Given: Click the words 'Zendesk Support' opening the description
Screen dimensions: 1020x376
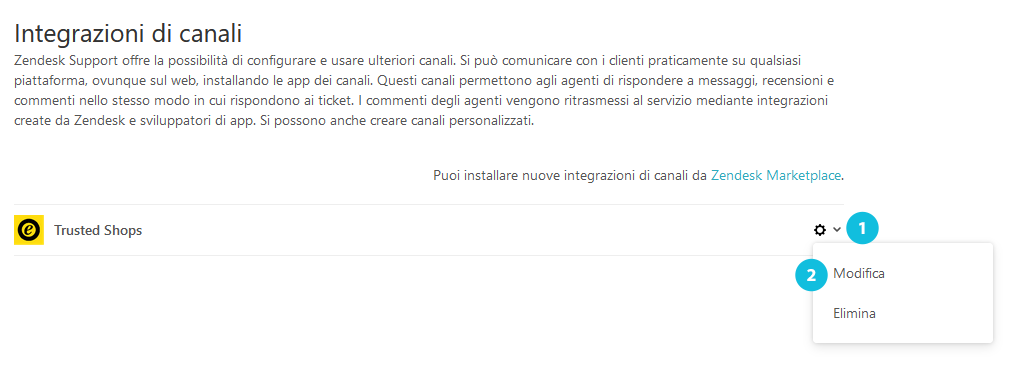Looking at the screenshot, I should [x=57, y=60].
